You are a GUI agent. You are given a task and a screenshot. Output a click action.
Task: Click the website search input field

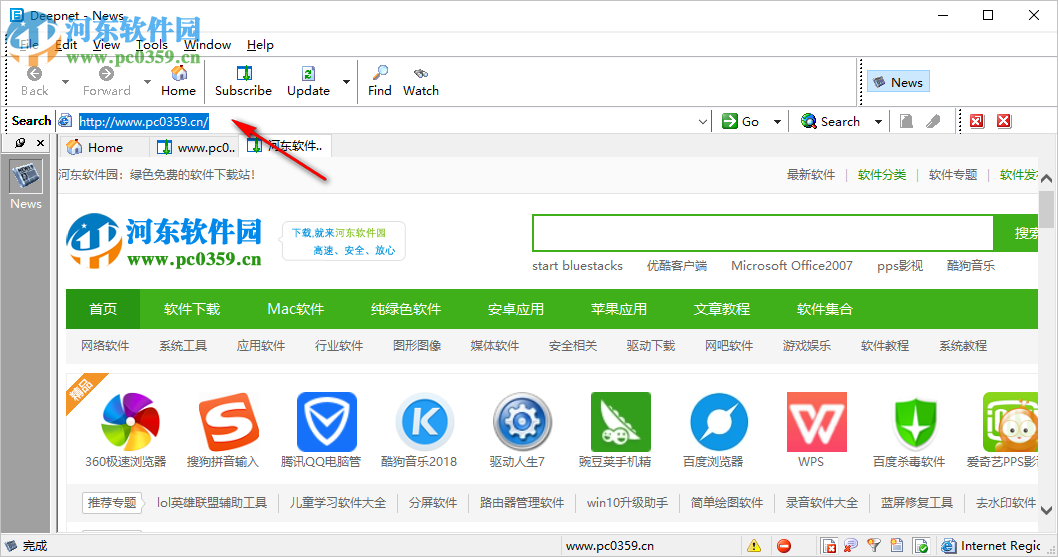pos(762,233)
